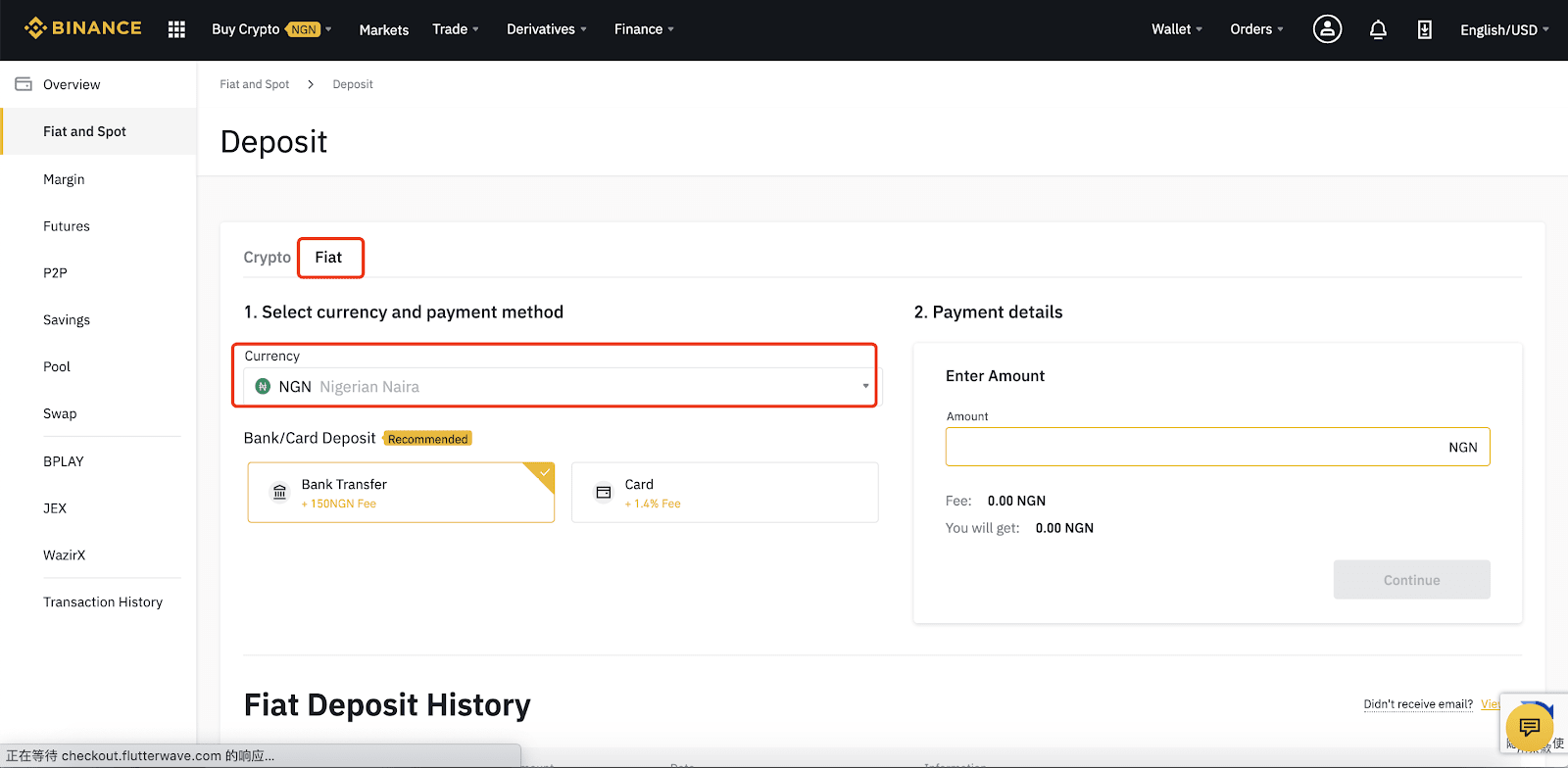The height and width of the screenshot is (768, 1568).
Task: Click the app download icon
Action: pyautogui.click(x=1425, y=29)
